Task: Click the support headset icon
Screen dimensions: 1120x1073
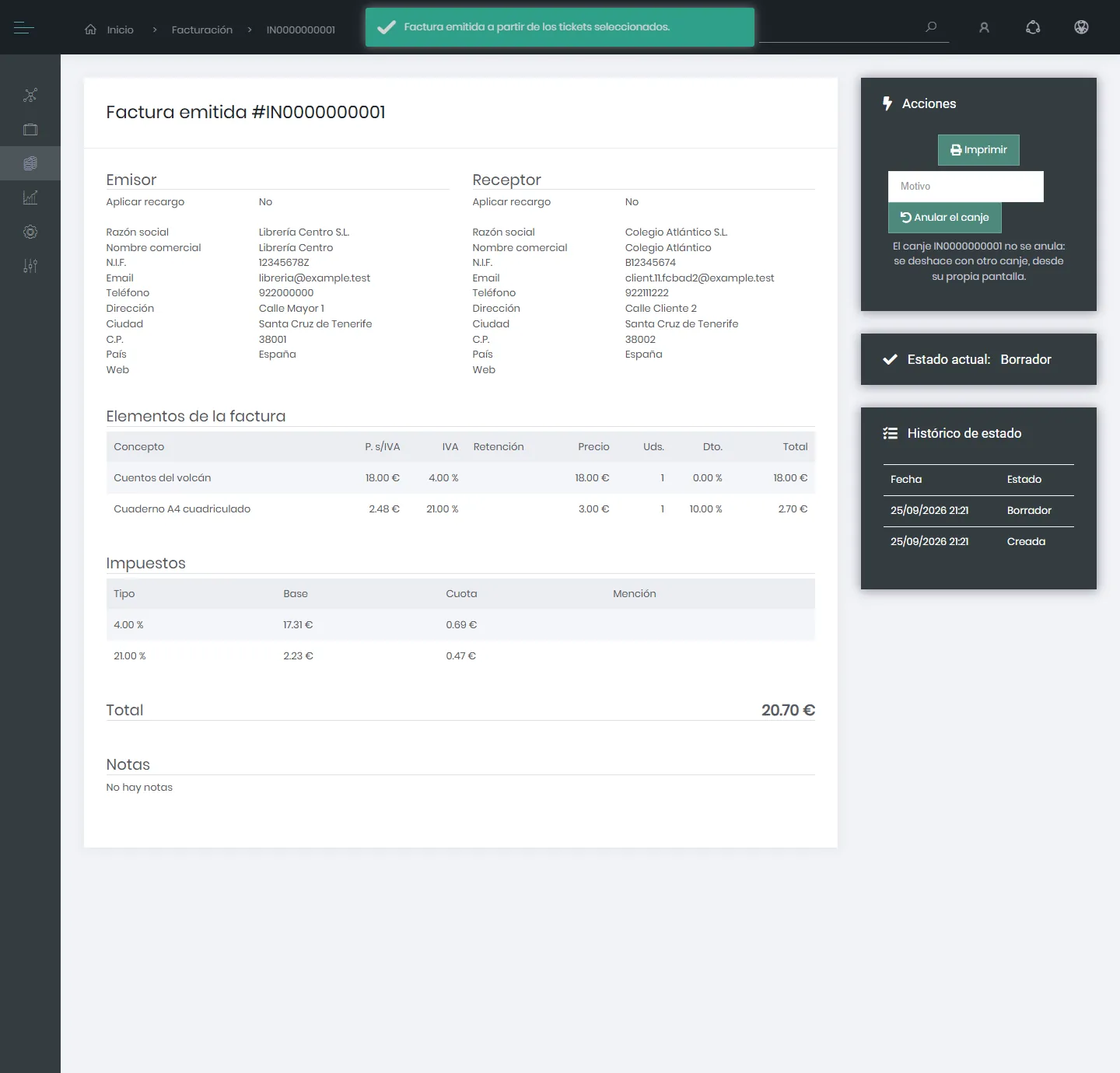Action: click(1033, 27)
